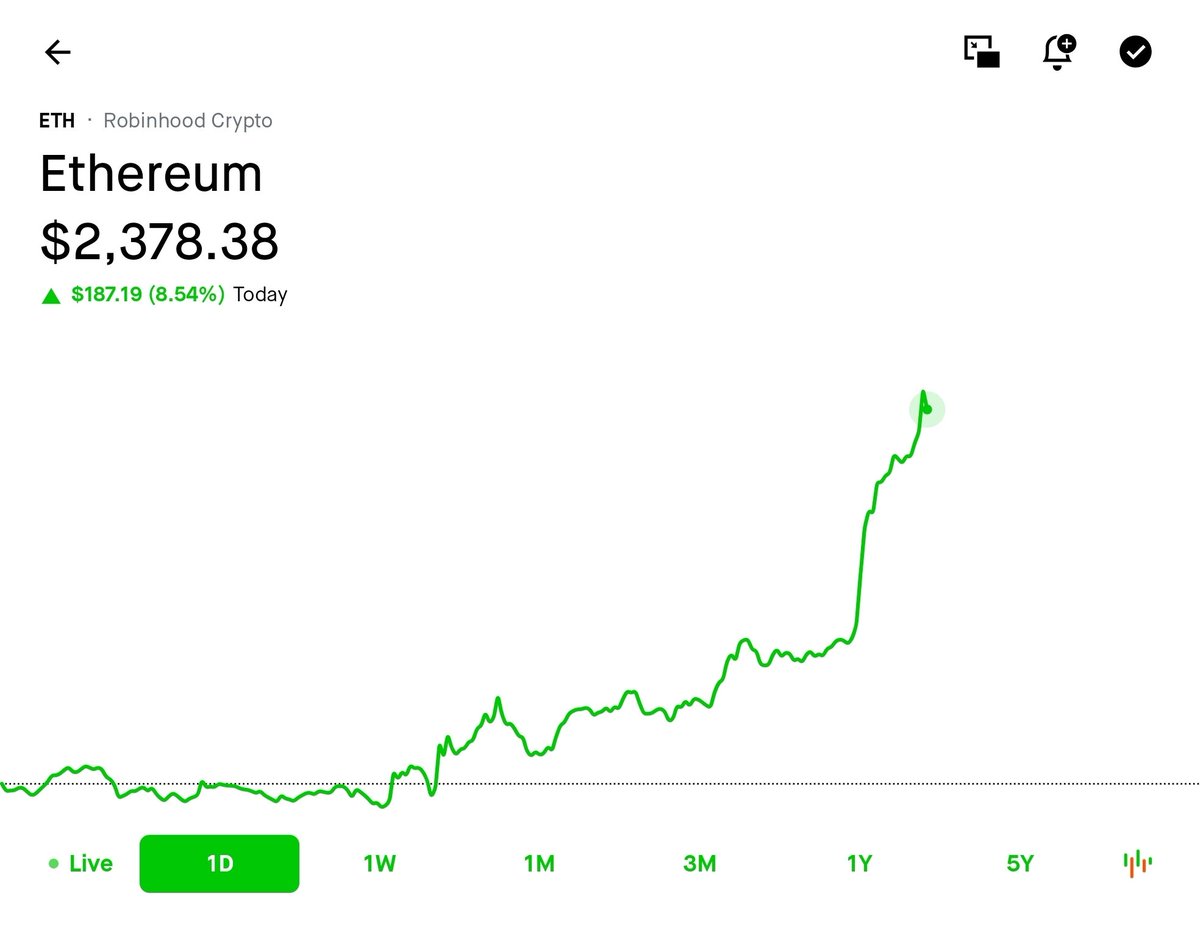Click the green up-triangle gain indicator
1200x952 pixels.
coord(51,296)
